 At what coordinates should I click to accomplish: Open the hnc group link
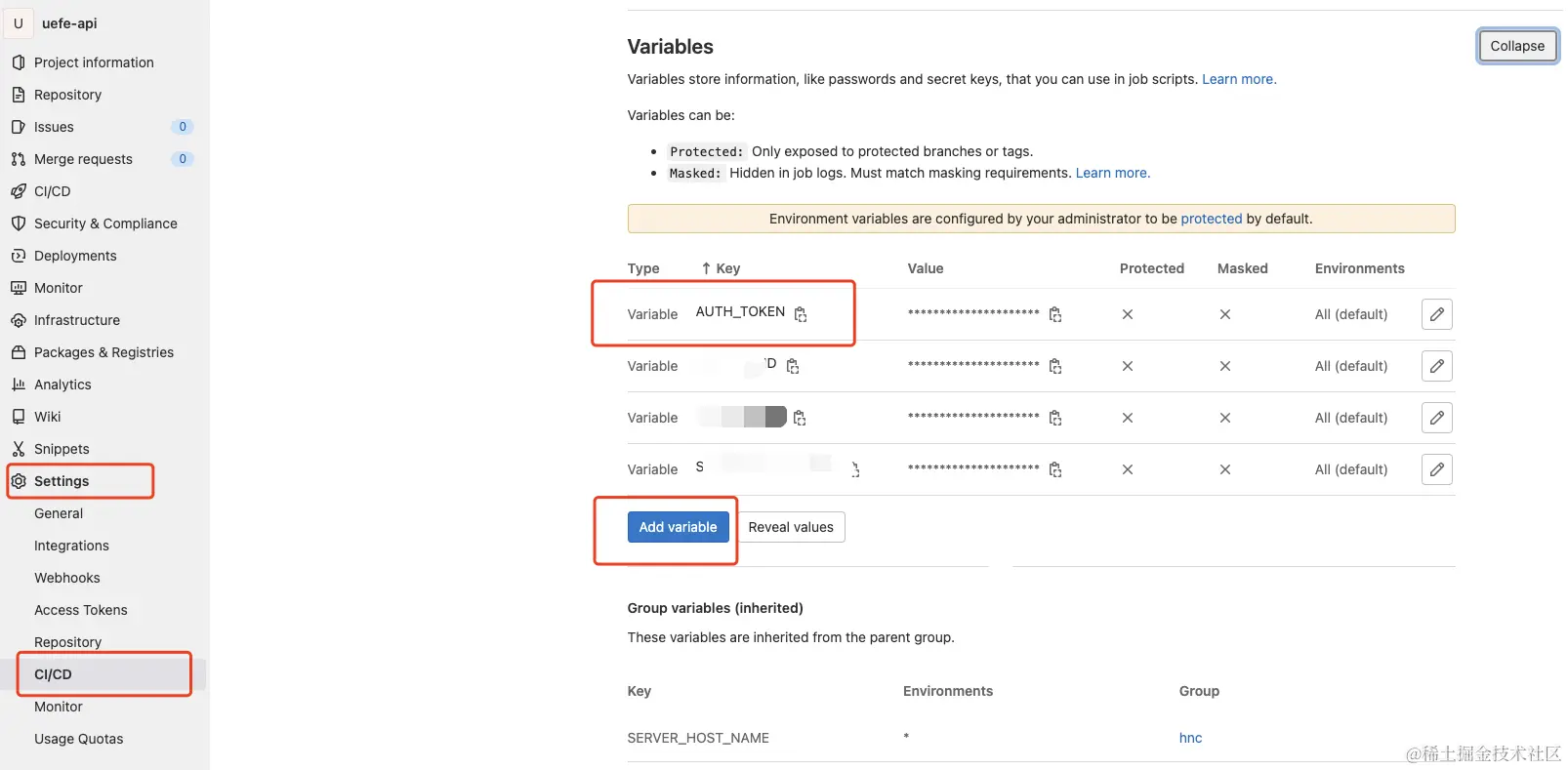tap(1190, 738)
